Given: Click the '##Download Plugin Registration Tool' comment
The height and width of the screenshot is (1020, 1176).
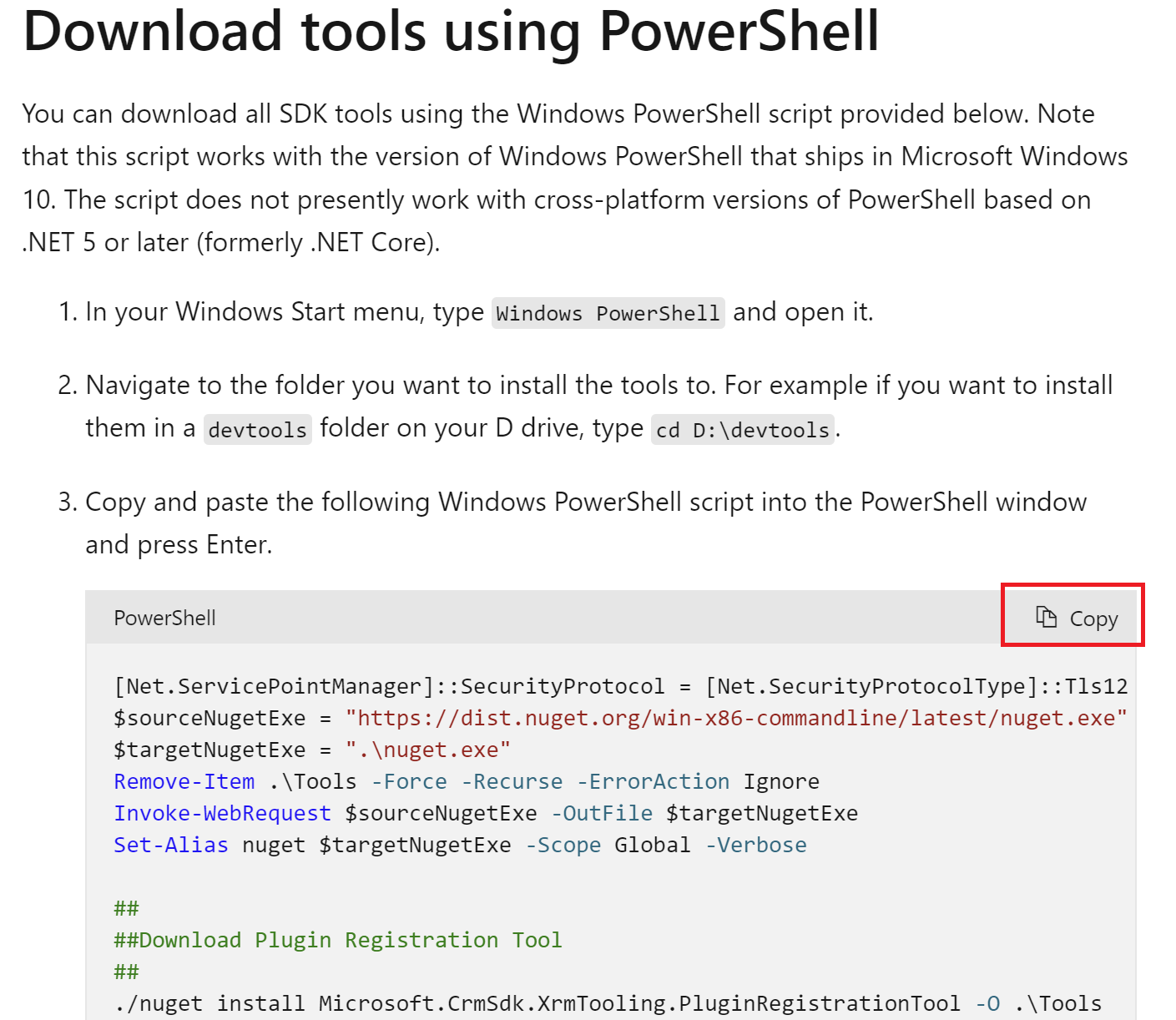Looking at the screenshot, I should (338, 940).
